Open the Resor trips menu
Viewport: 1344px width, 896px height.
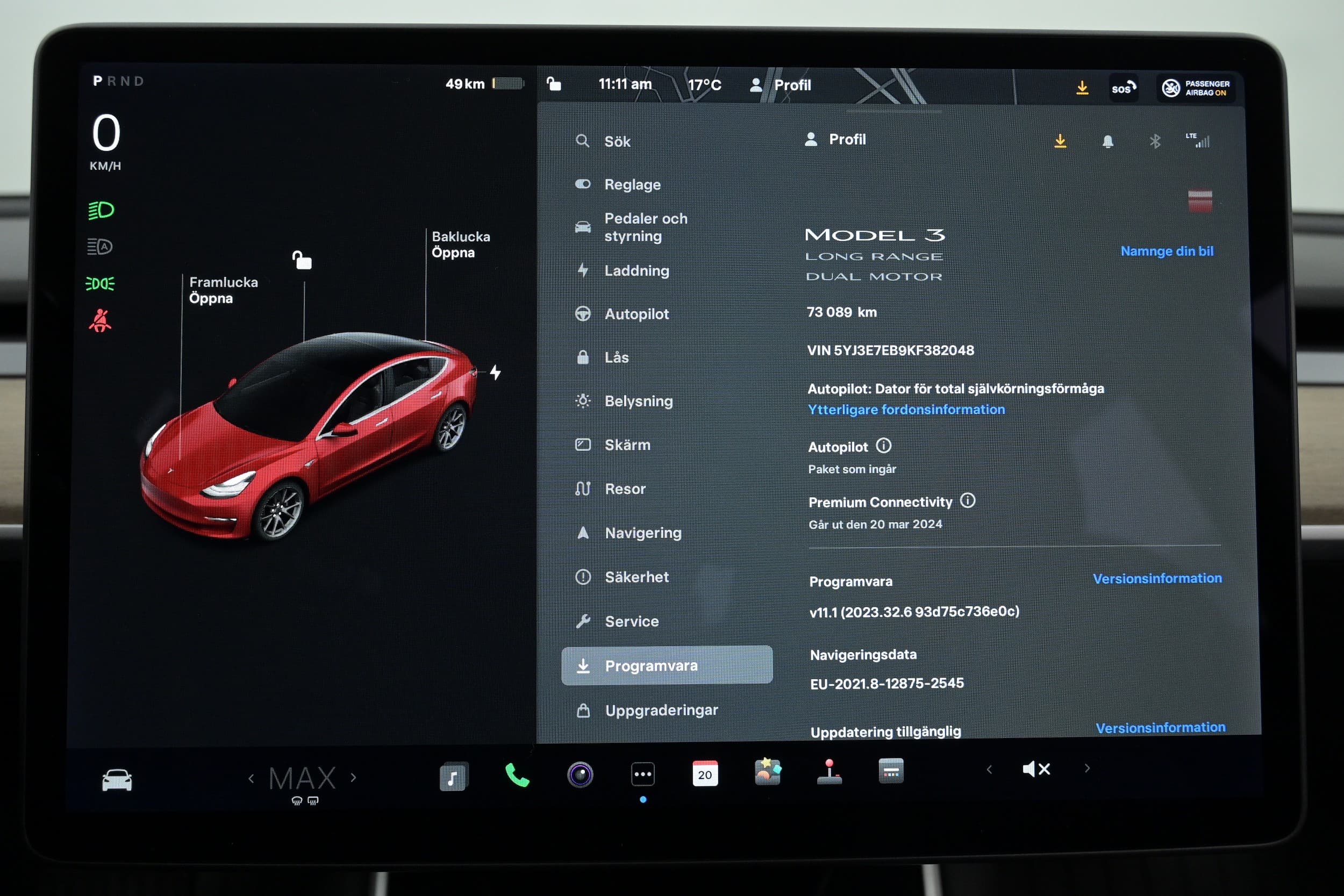pos(610,489)
